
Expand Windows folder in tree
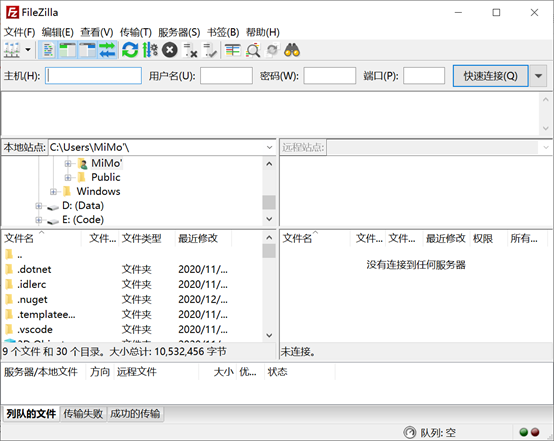point(53,192)
